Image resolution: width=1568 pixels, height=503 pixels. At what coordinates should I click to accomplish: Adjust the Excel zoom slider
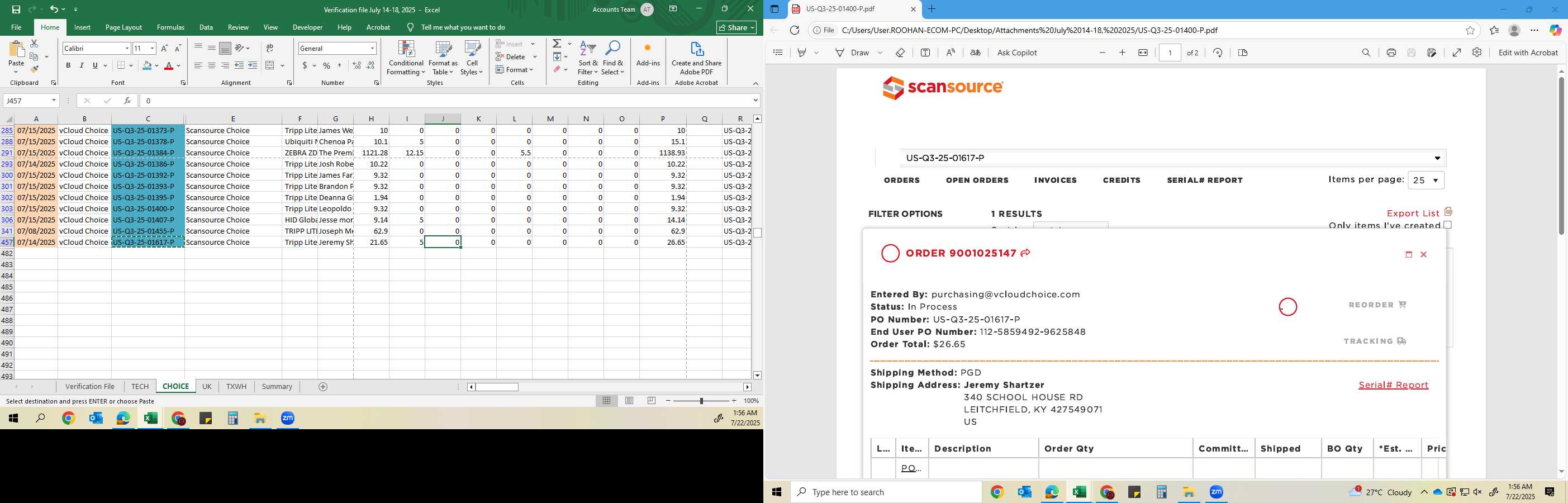click(x=701, y=401)
